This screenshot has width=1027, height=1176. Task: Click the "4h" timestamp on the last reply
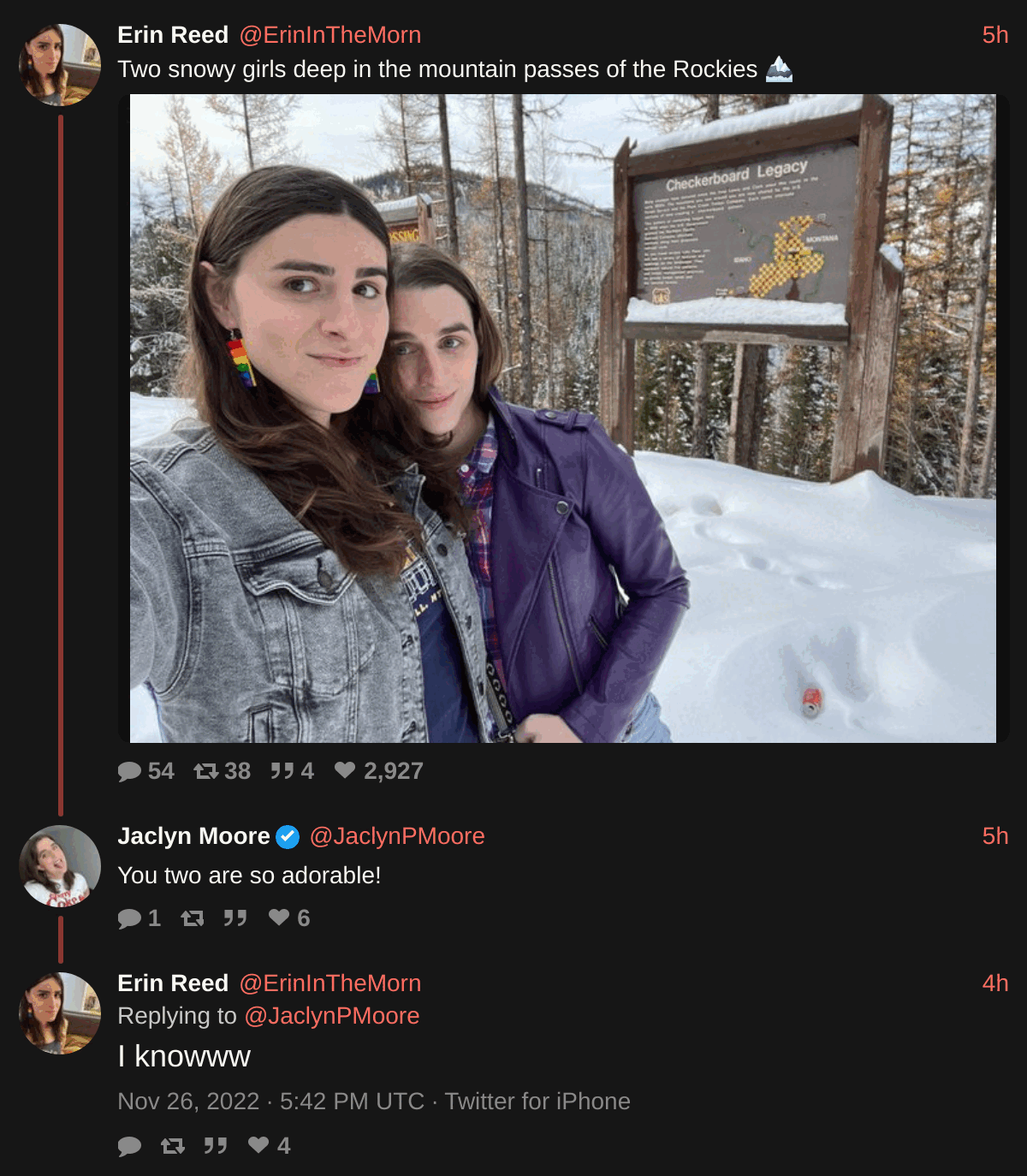pyautogui.click(x=994, y=983)
